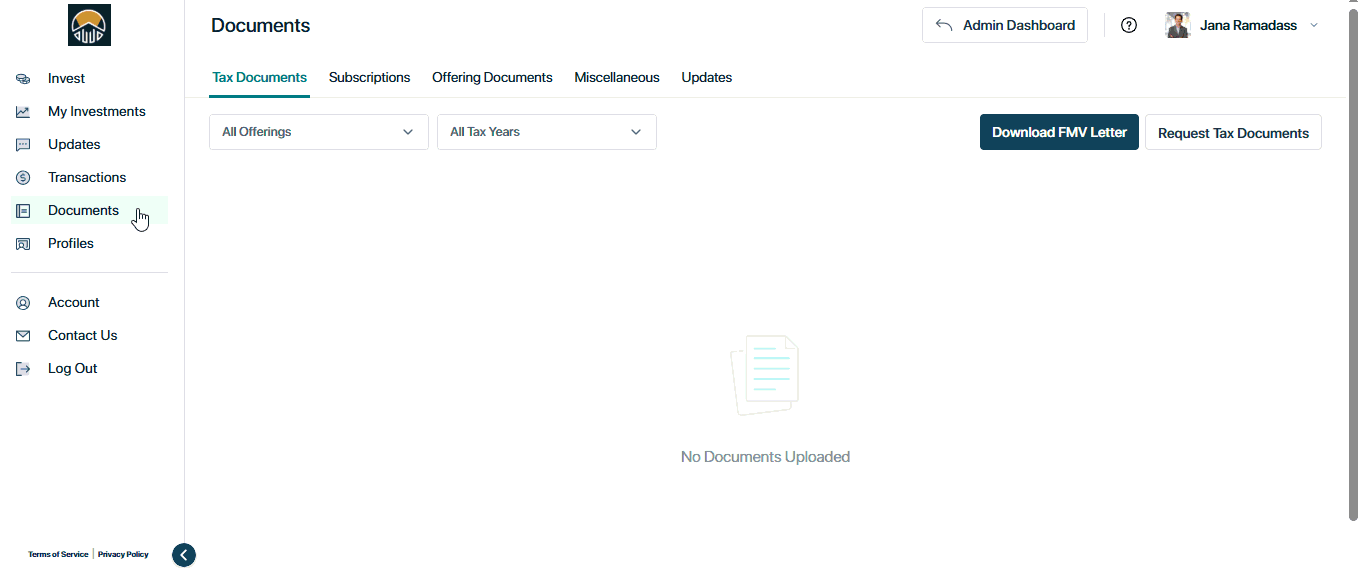Click the Download FMV Letter button
The image size is (1360, 568).
coord(1059,132)
